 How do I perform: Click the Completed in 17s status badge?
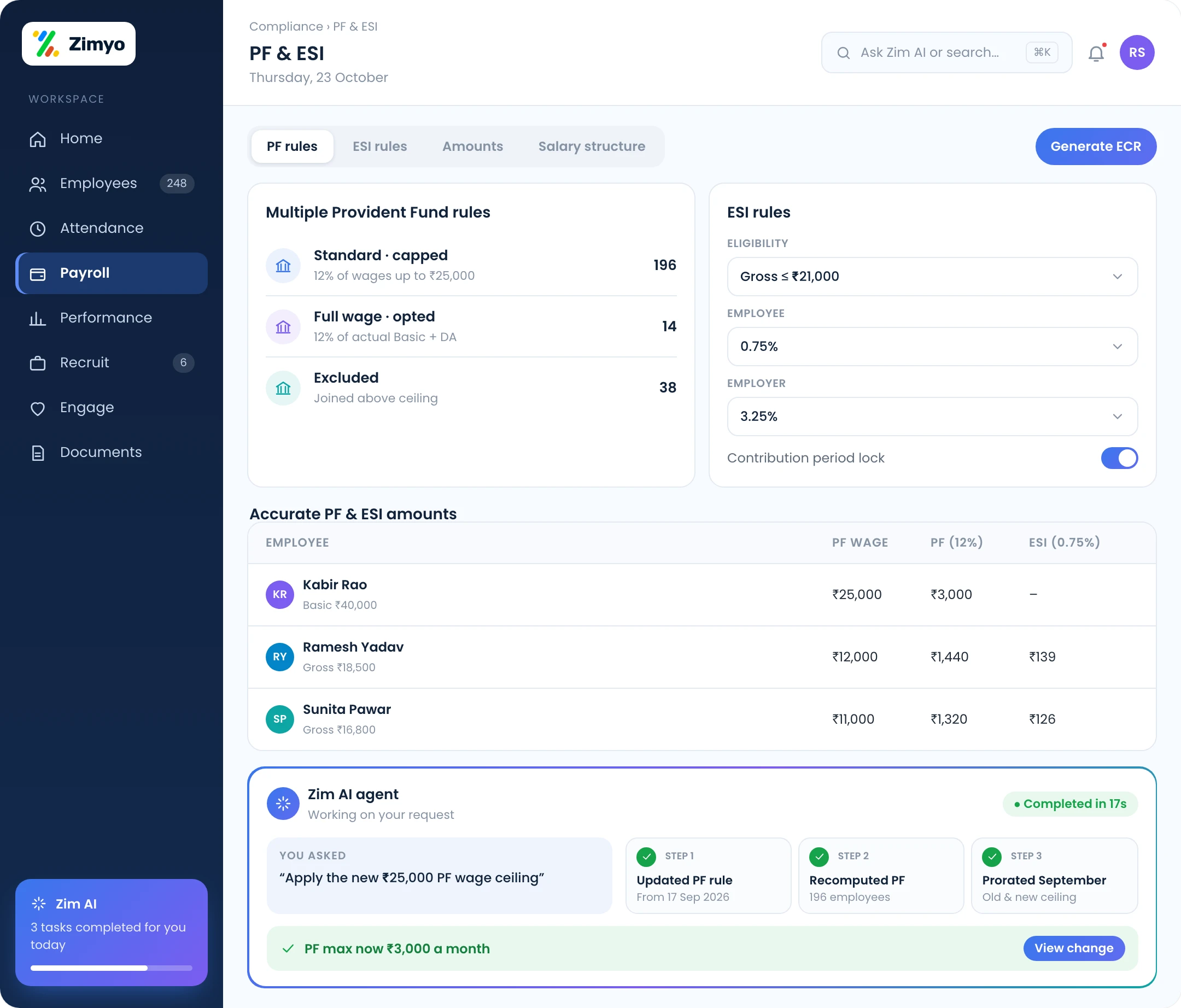point(1070,804)
